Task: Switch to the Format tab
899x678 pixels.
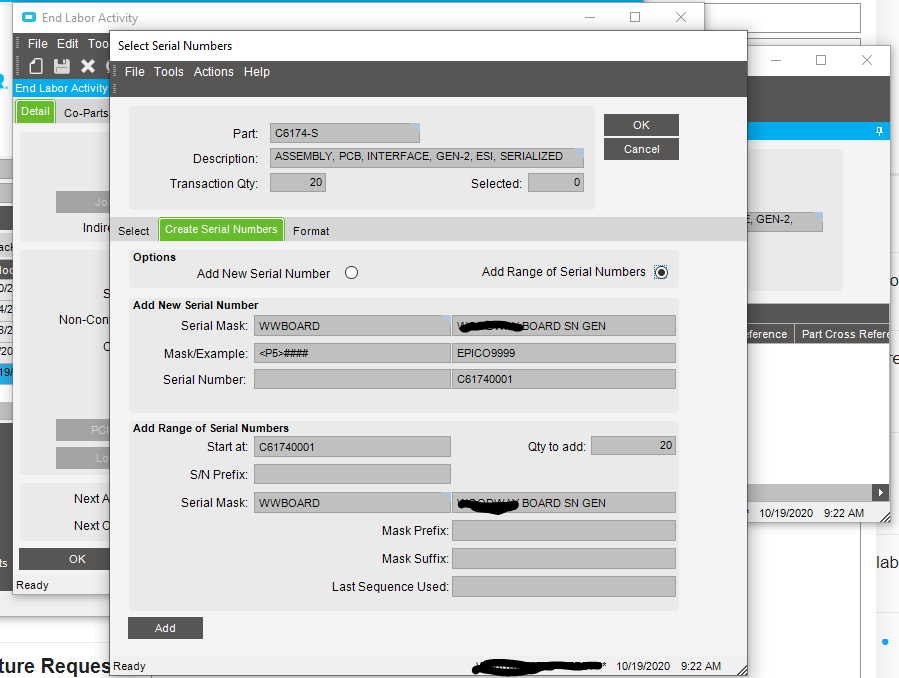Action: pyautogui.click(x=310, y=230)
